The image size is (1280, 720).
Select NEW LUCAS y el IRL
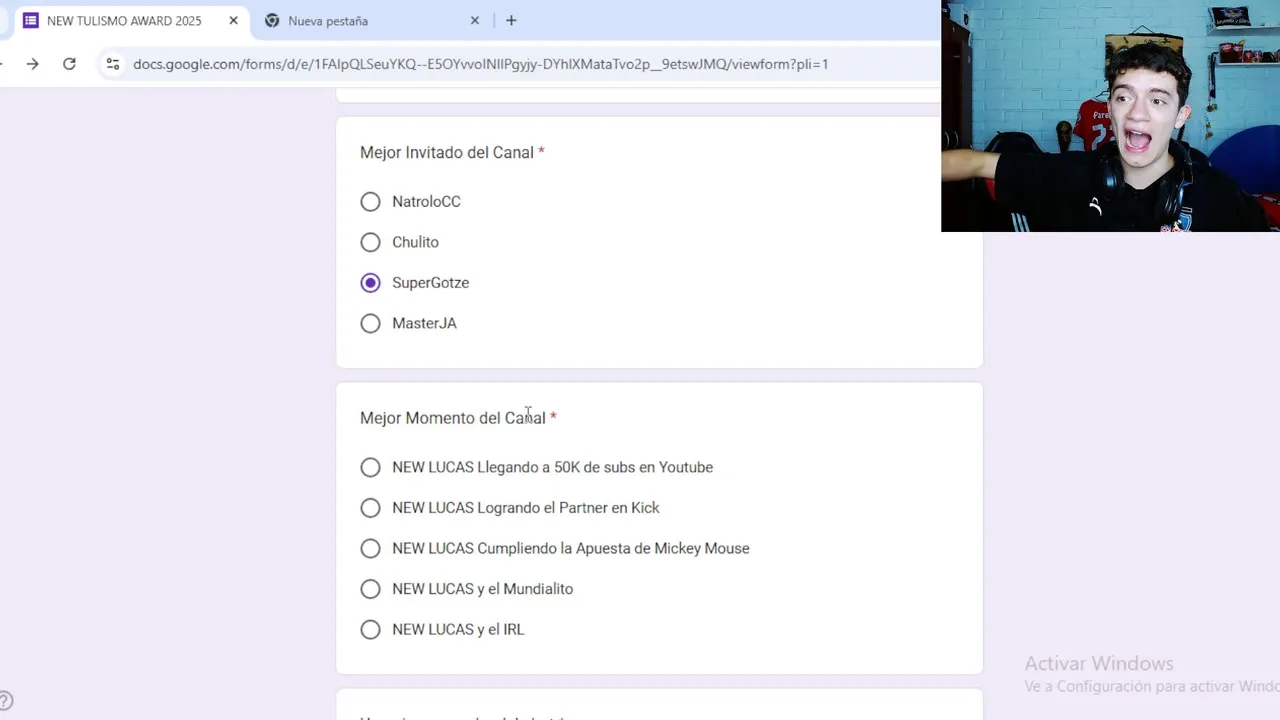click(x=371, y=629)
